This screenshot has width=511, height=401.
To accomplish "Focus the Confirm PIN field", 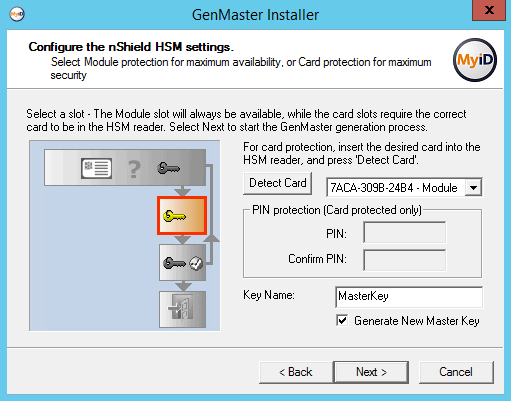I will coord(405,260).
